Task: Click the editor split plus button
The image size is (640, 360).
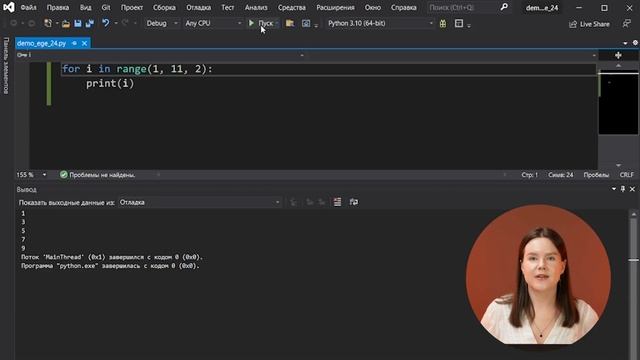Action: click(618, 55)
